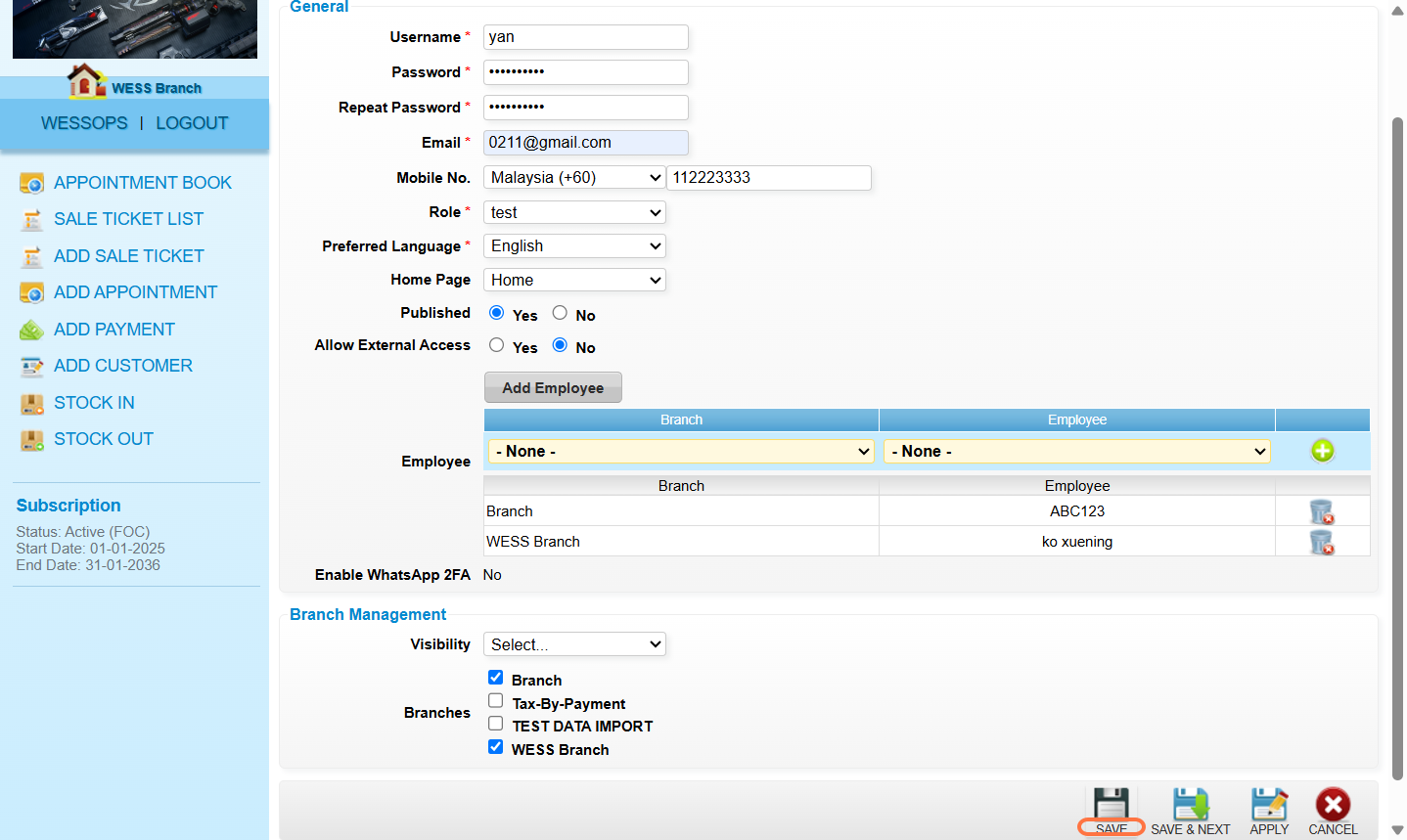Click the Stock In box icon
1407x840 pixels.
(32, 403)
